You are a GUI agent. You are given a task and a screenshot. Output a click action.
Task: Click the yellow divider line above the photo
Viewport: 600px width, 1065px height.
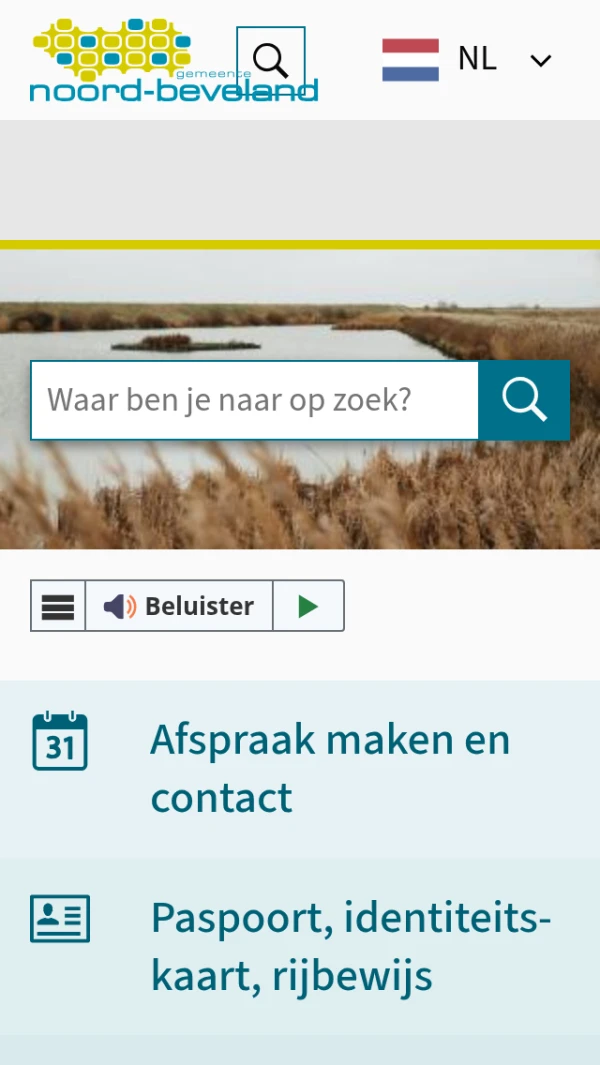300,245
